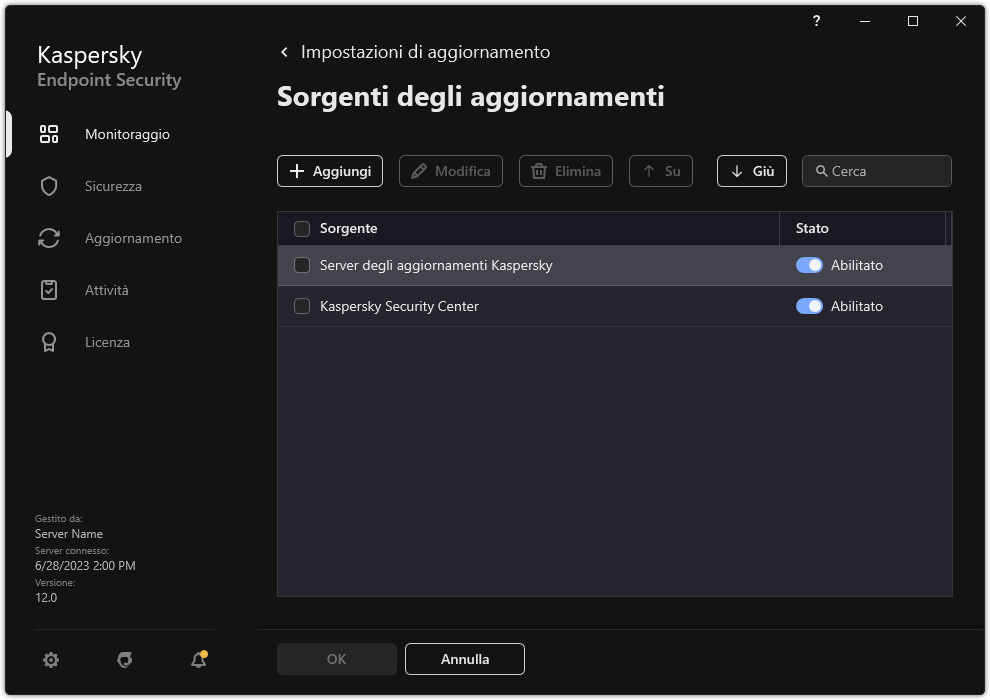Click the Licenza badge icon

pos(49,342)
